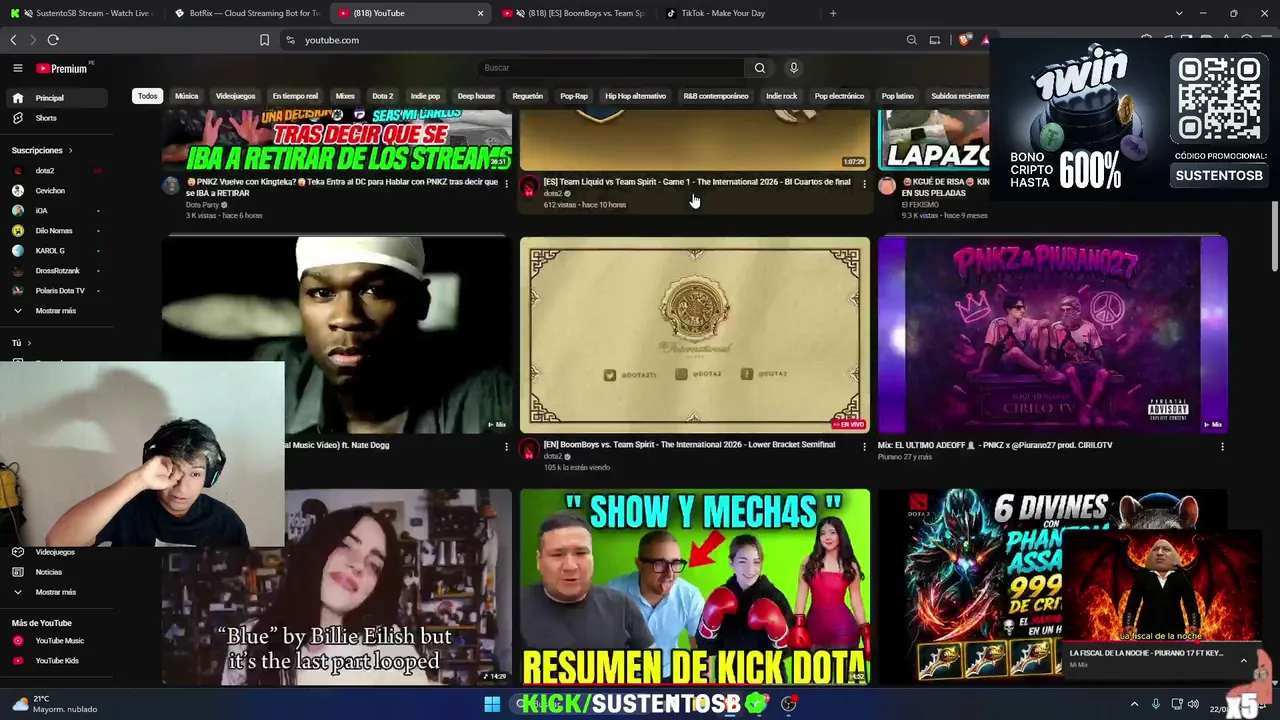Show hidden system tray icons
1280x720 pixels.
point(1134,705)
